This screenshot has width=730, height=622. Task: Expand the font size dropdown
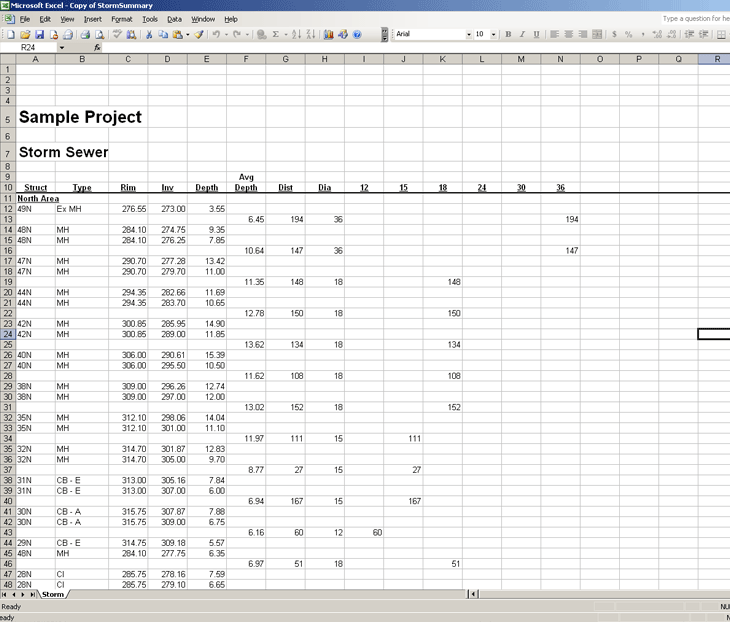[x=494, y=34]
